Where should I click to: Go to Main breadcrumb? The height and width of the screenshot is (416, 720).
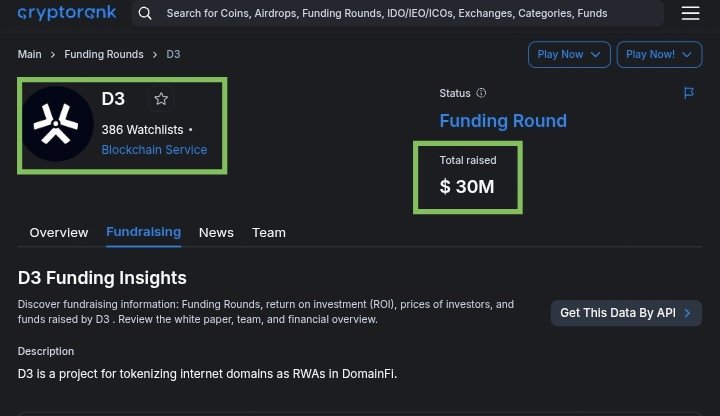[x=29, y=54]
